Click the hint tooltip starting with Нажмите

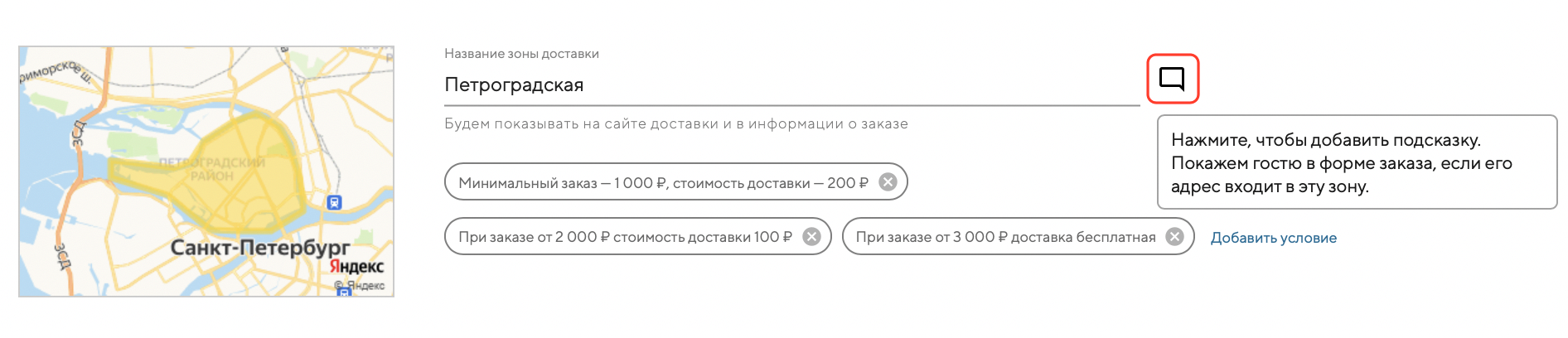tap(1356, 163)
